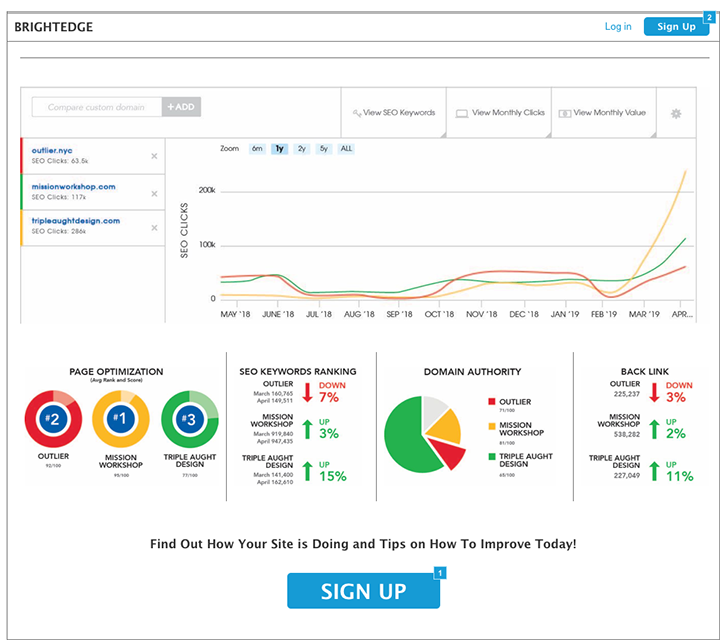The width and height of the screenshot is (720, 640).
Task: Click green up arrow for Mission Workshop back link
Action: [x=654, y=429]
